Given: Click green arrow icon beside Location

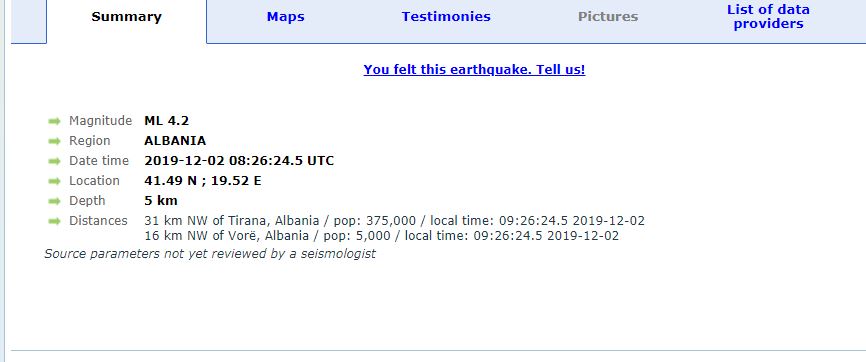Looking at the screenshot, I should pos(54,181).
